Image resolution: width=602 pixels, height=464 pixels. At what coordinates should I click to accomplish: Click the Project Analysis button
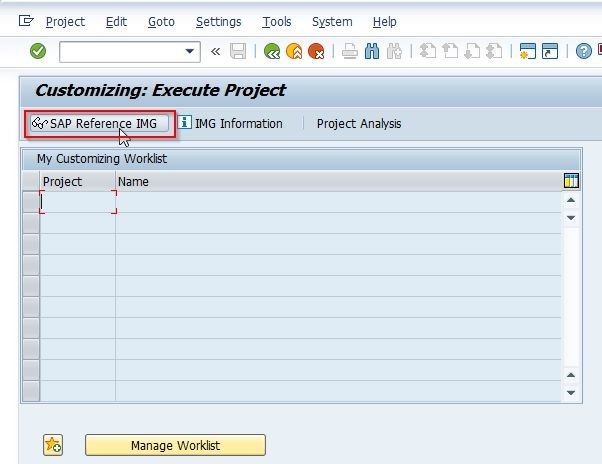click(x=359, y=124)
